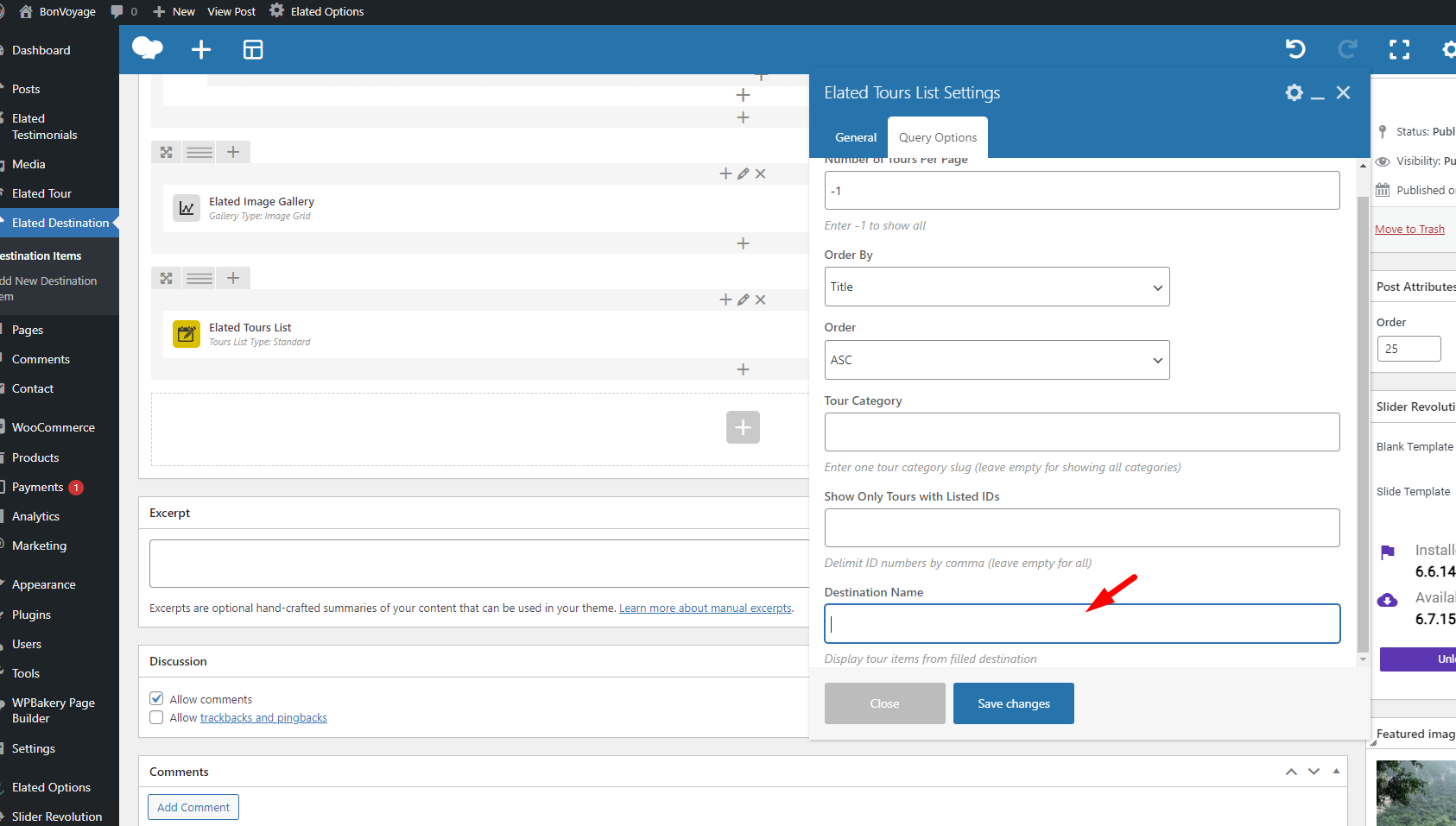
Task: Select Query Options tab
Action: (x=938, y=137)
